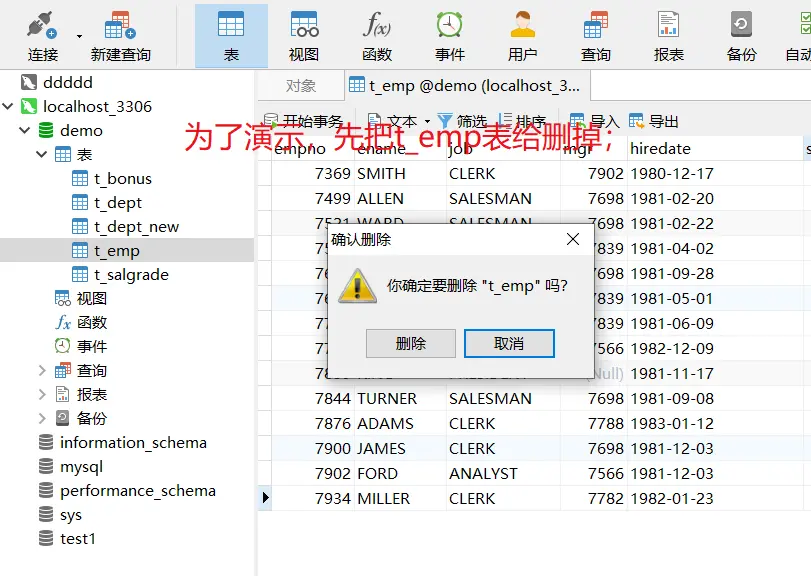Screen dimensions: 811x576
Task: Click the 导入 import button
Action: coord(594,122)
